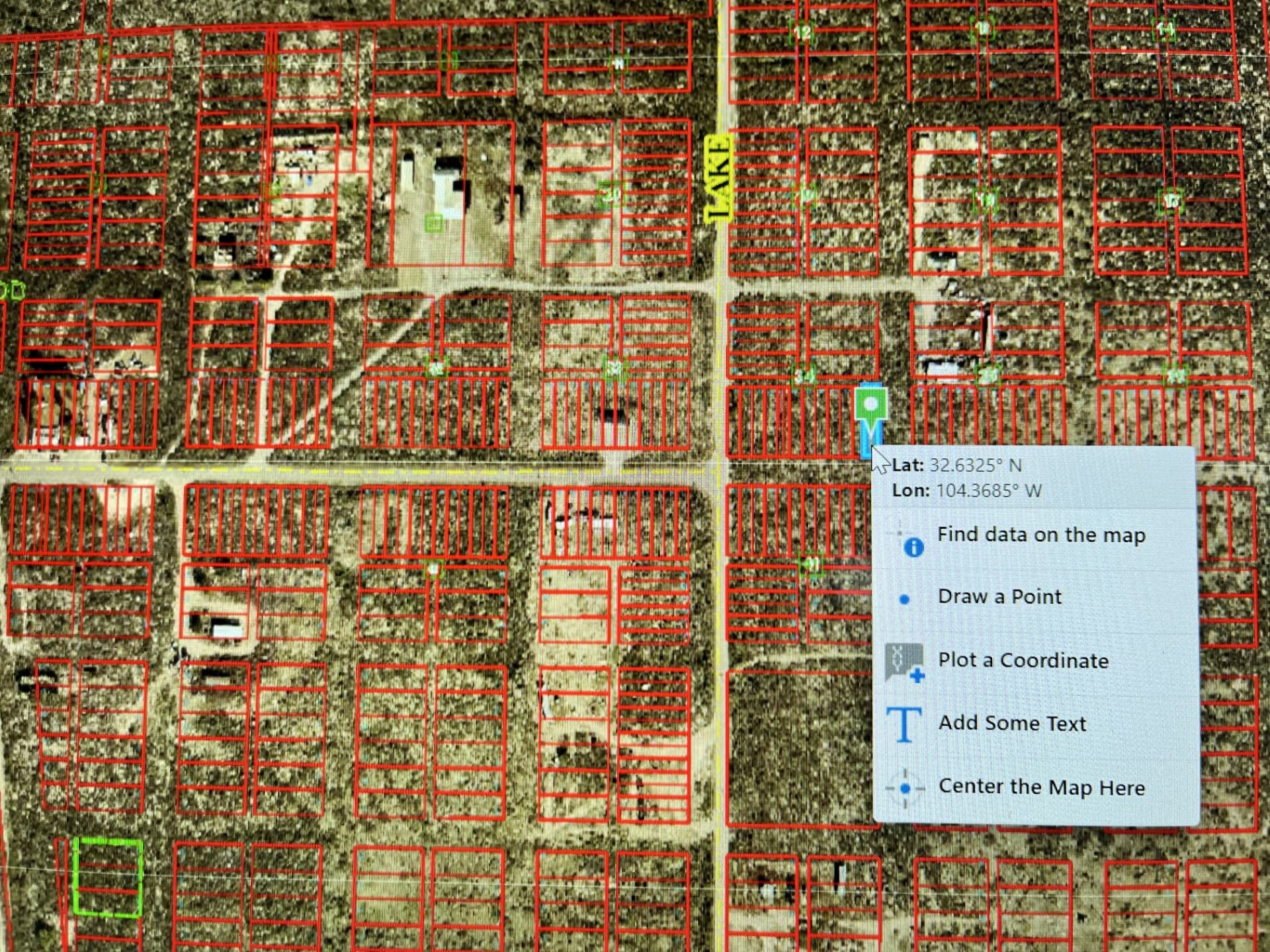The height and width of the screenshot is (952, 1270).
Task: Select "Find data on the map"
Action: coord(1040,534)
